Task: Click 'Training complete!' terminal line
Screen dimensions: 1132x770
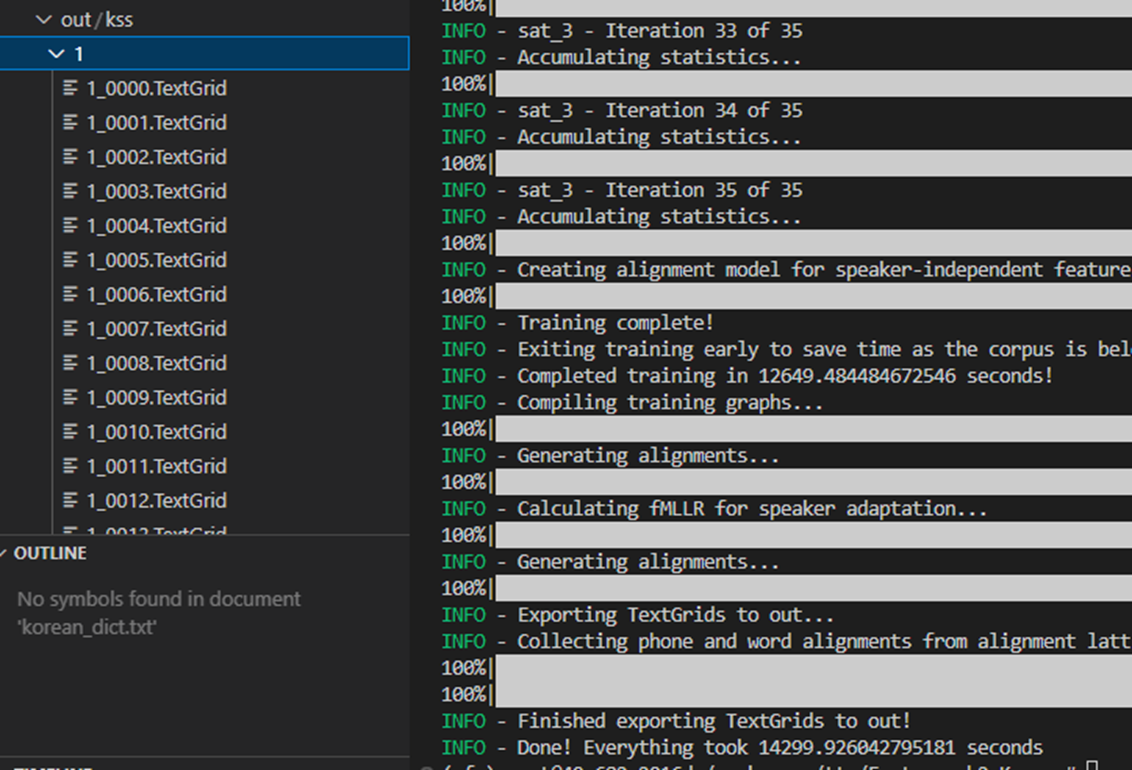Action: tap(578, 323)
